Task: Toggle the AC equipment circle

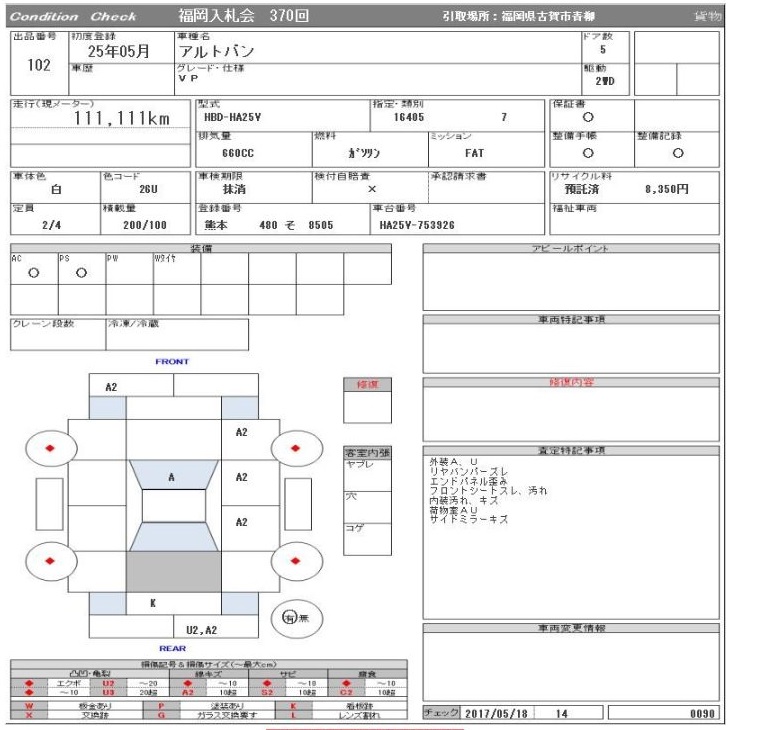Action: coord(33,272)
